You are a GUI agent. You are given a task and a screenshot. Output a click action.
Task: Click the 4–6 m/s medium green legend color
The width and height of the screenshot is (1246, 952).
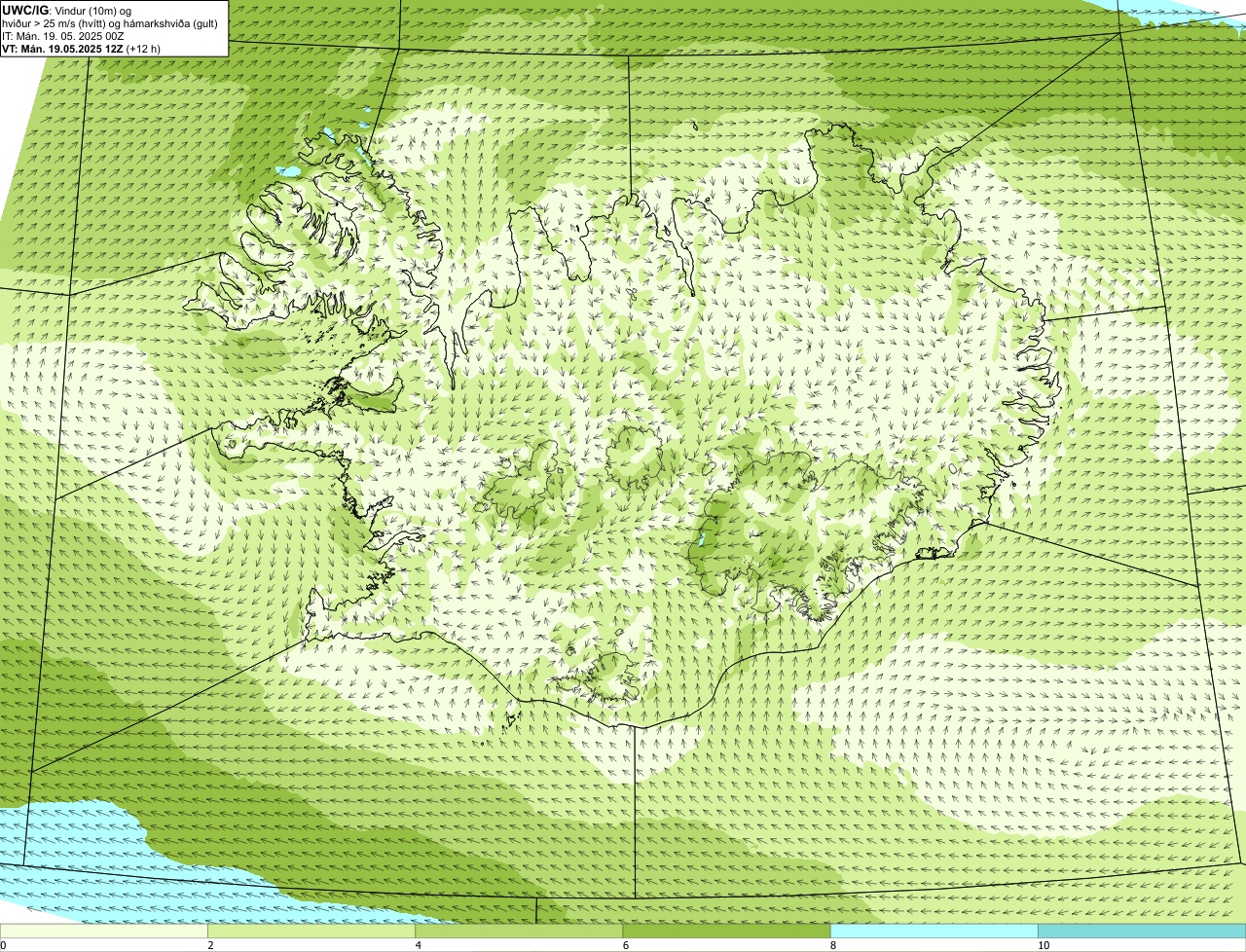click(x=519, y=932)
